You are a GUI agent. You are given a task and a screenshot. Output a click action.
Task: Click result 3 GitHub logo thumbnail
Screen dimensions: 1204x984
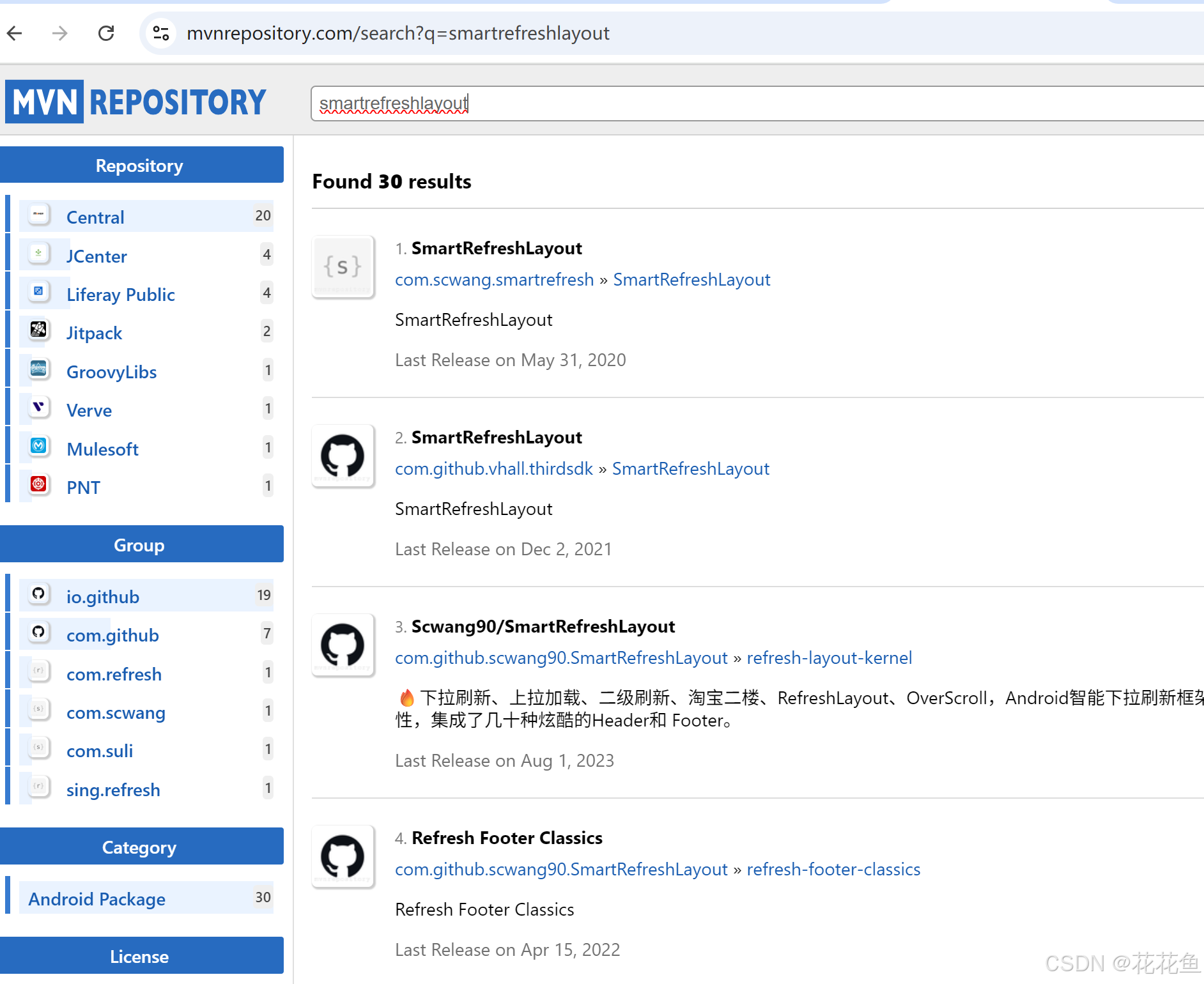click(x=343, y=645)
